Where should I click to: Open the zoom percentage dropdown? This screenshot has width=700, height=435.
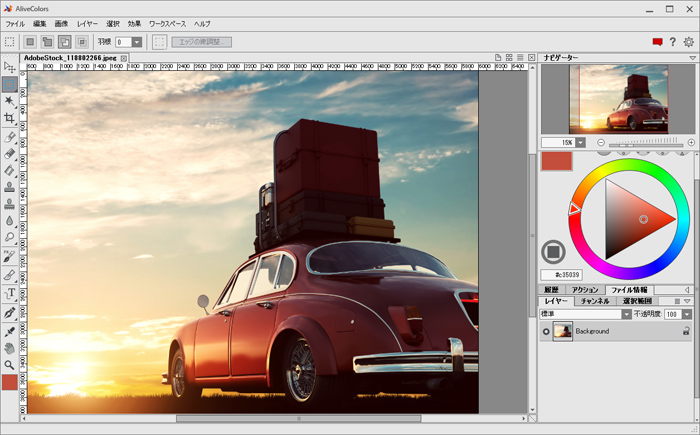[x=580, y=142]
